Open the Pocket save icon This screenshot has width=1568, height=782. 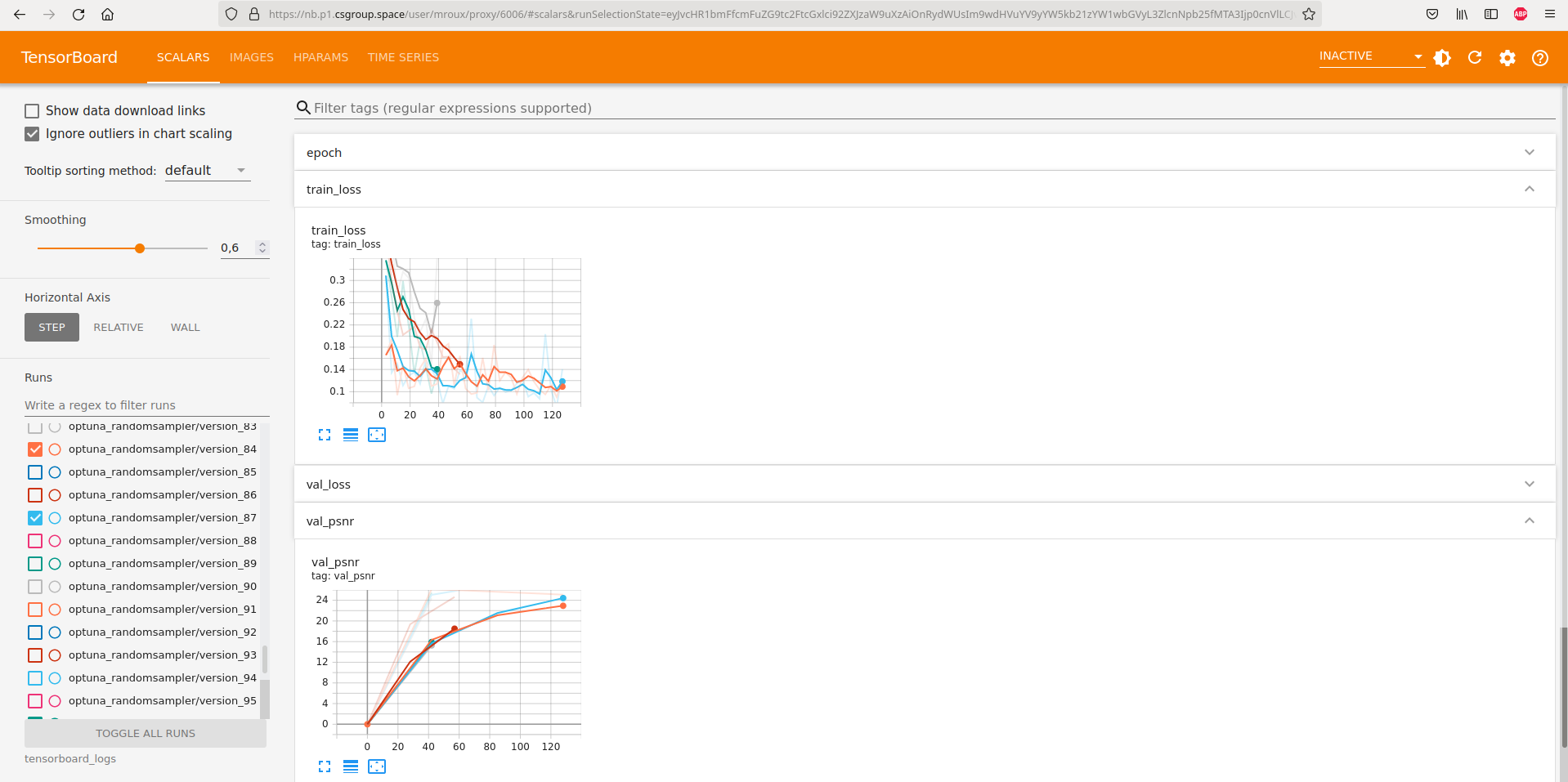[1432, 14]
